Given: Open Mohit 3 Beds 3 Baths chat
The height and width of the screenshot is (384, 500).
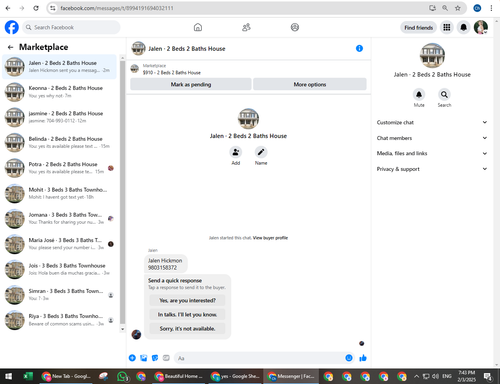Looking at the screenshot, I should click(59, 193).
